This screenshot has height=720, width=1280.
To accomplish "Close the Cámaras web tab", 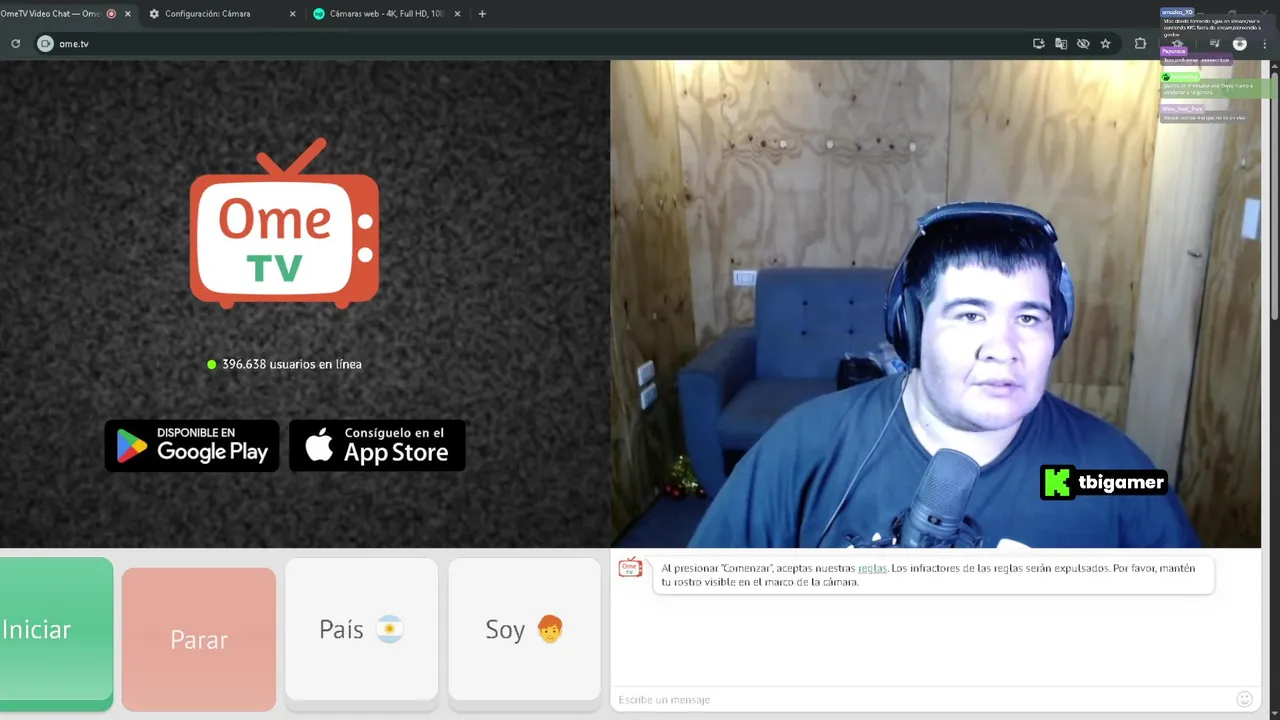I will pyautogui.click(x=457, y=14).
